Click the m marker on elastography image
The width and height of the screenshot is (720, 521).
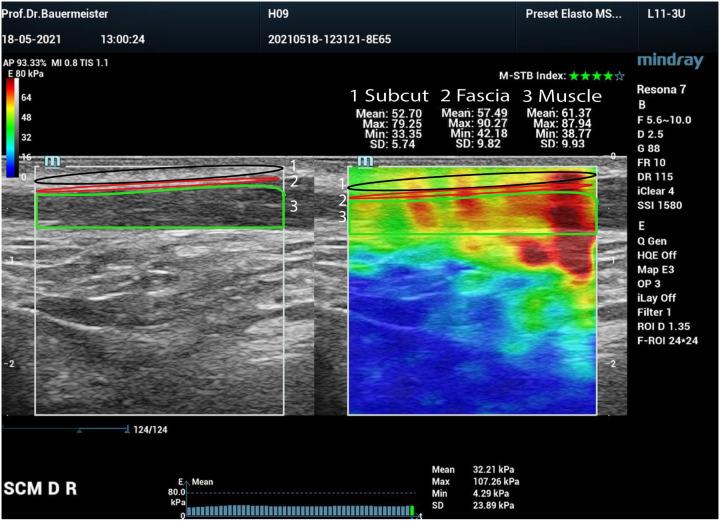364,160
